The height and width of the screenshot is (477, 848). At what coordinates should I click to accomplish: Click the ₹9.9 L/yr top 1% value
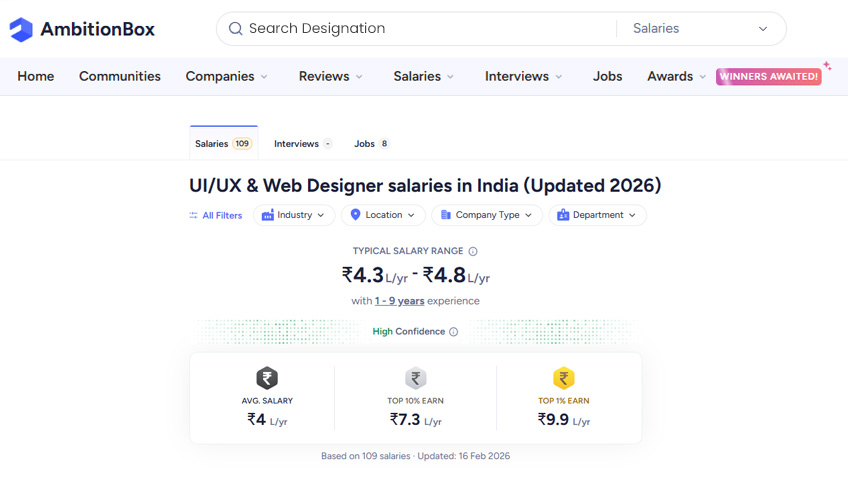tap(564, 420)
